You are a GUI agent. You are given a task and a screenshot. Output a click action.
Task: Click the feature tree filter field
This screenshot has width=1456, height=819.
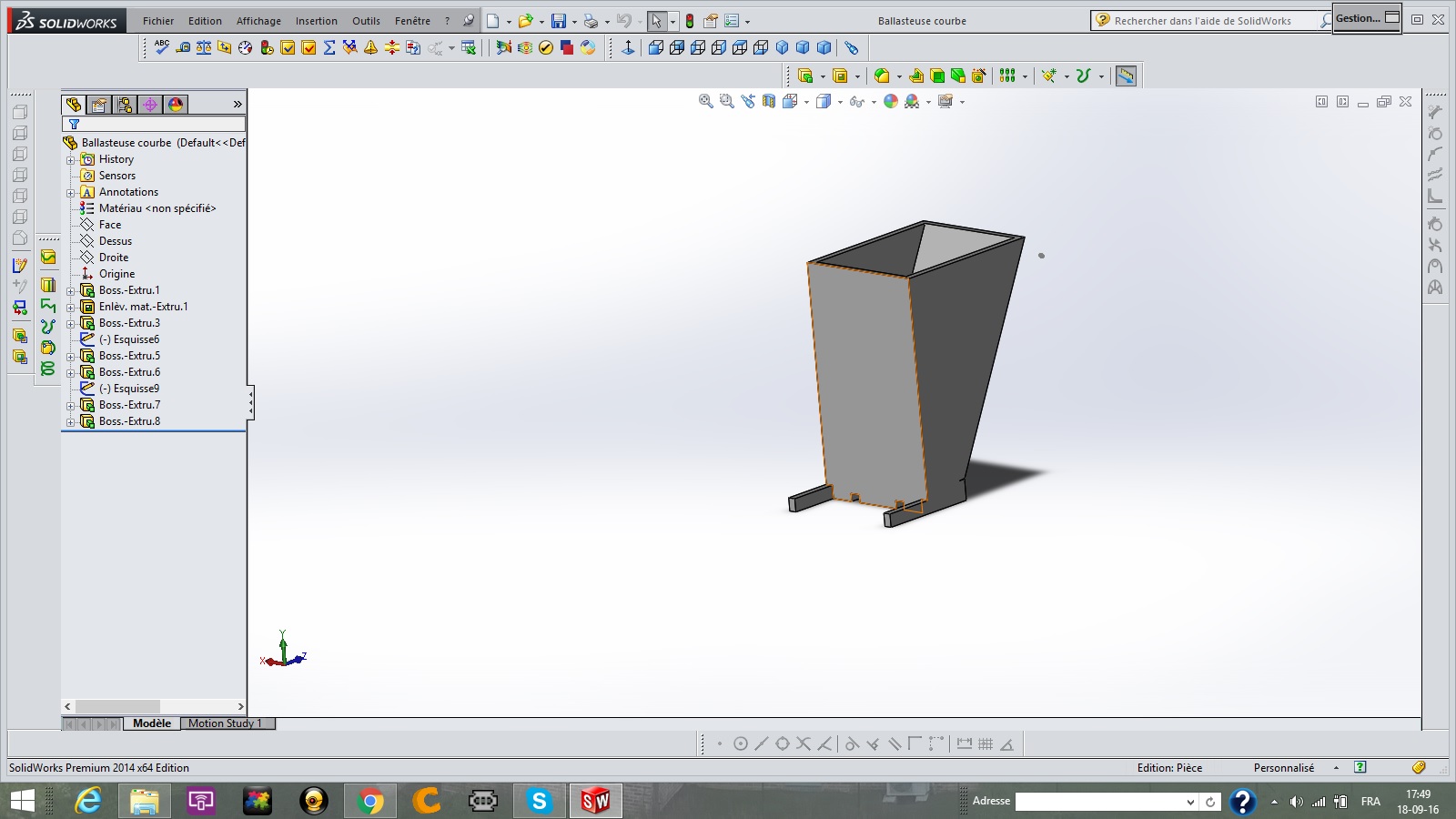154,124
